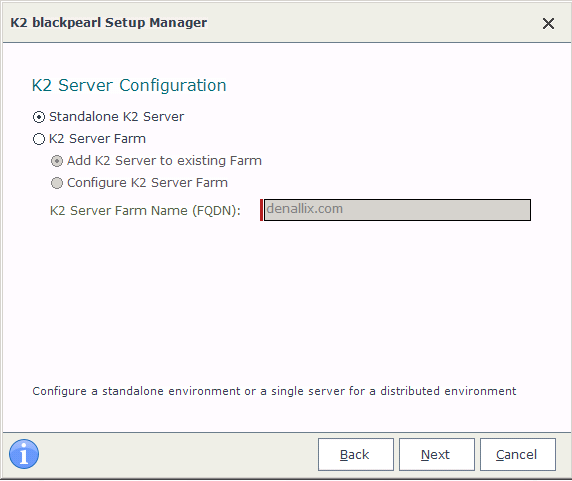The width and height of the screenshot is (572, 481).
Task: Select the Standalone K2 Server radio button
Action: (39, 117)
